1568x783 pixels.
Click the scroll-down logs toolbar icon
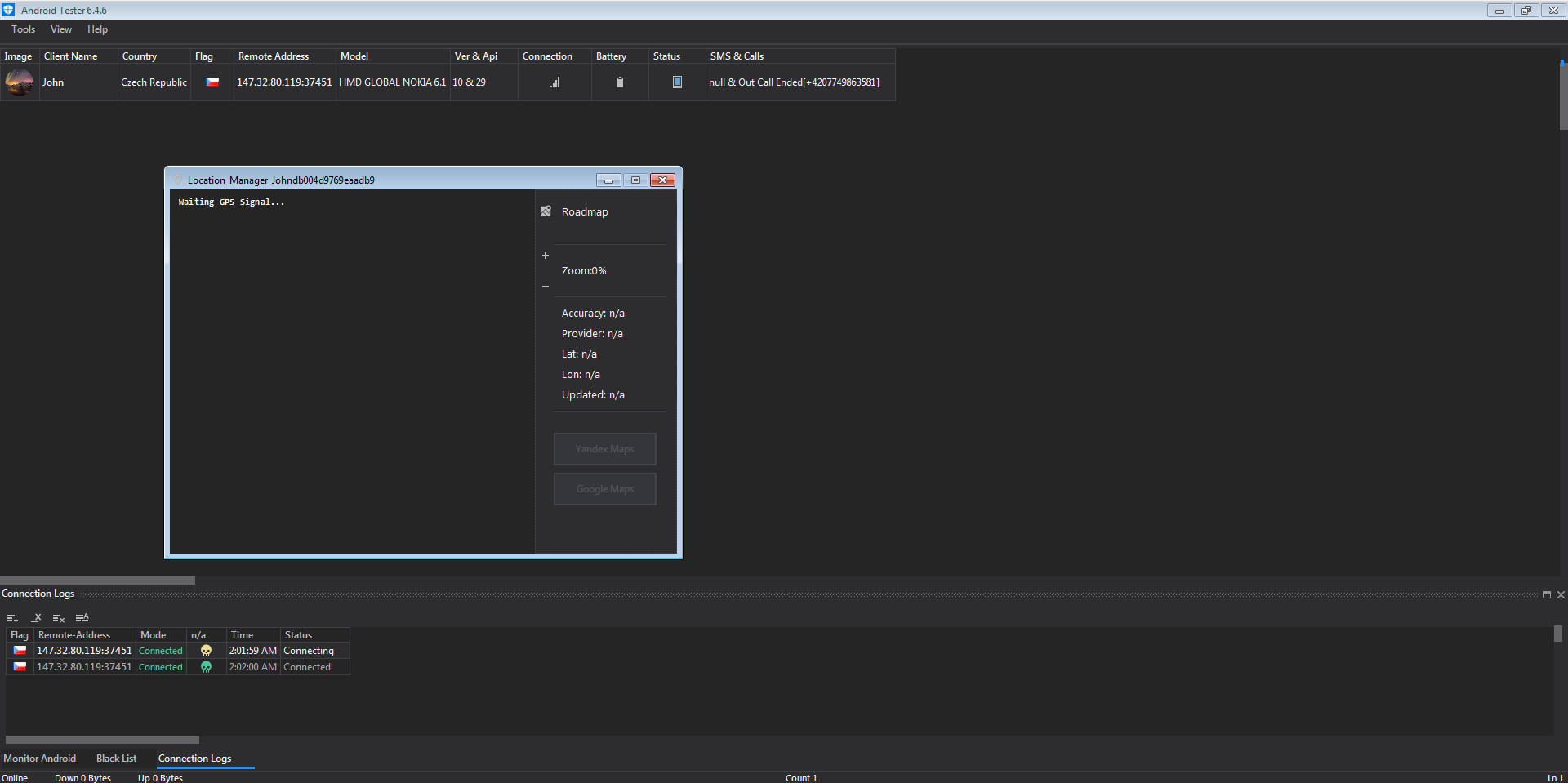pyautogui.click(x=12, y=618)
